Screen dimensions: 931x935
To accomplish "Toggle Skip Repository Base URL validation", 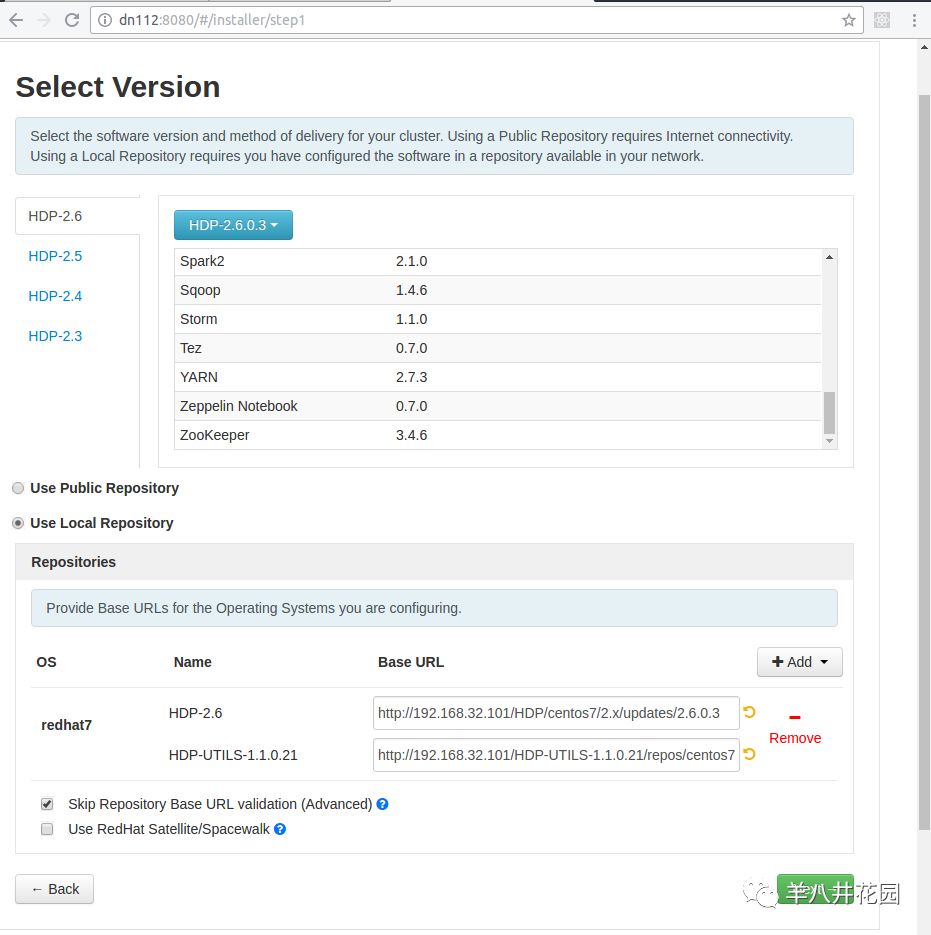I will coord(47,804).
